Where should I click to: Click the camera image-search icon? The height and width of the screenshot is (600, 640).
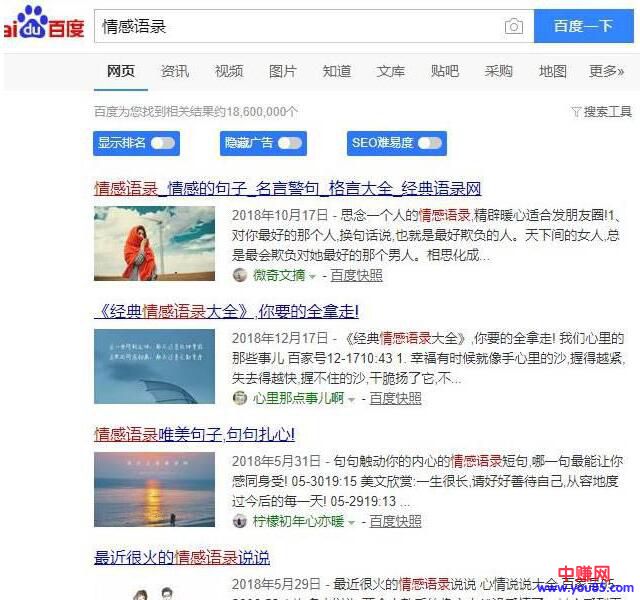tap(514, 27)
